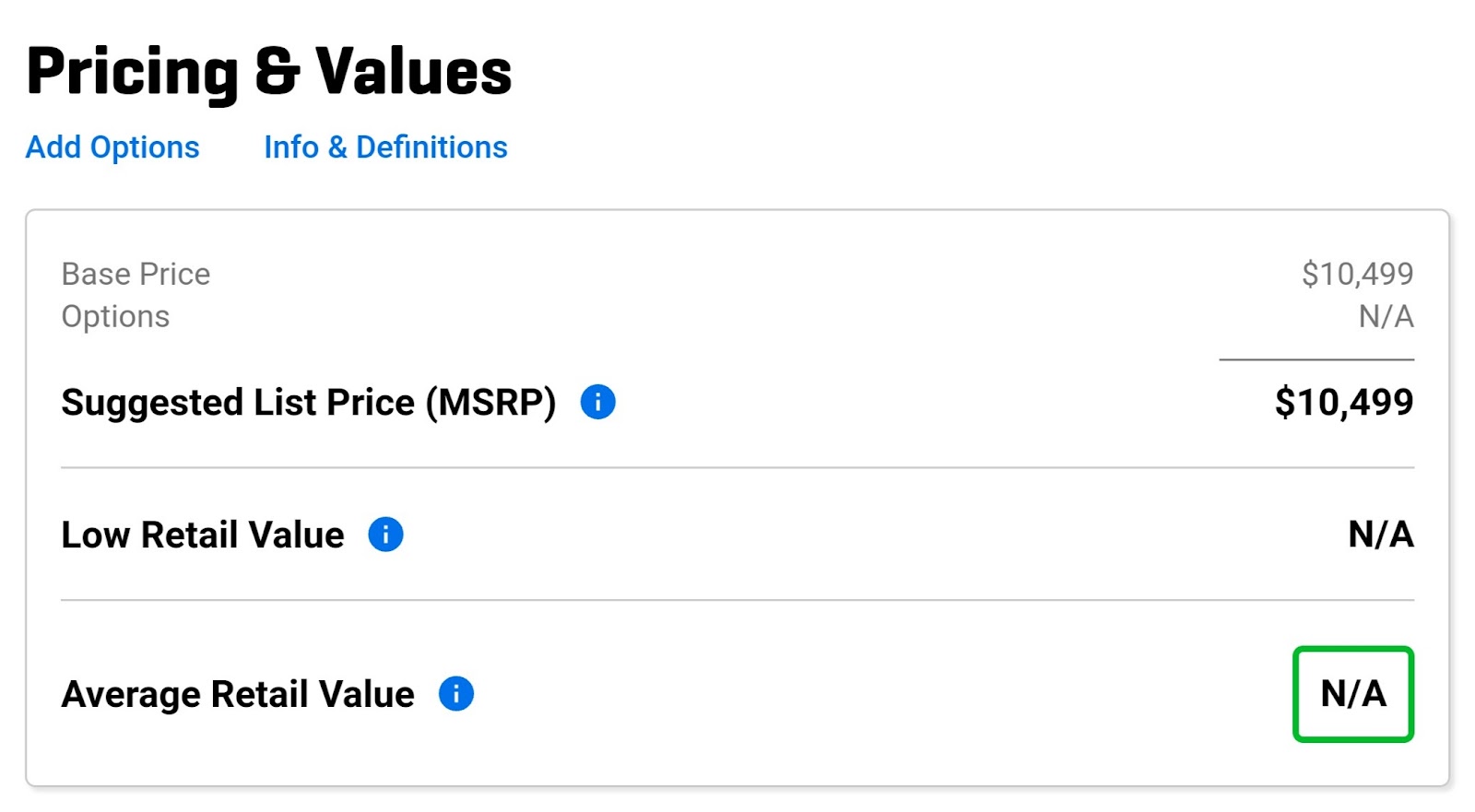Click the bold MSRP total $10,499
This screenshot has width=1475, height=812.
tap(1343, 402)
